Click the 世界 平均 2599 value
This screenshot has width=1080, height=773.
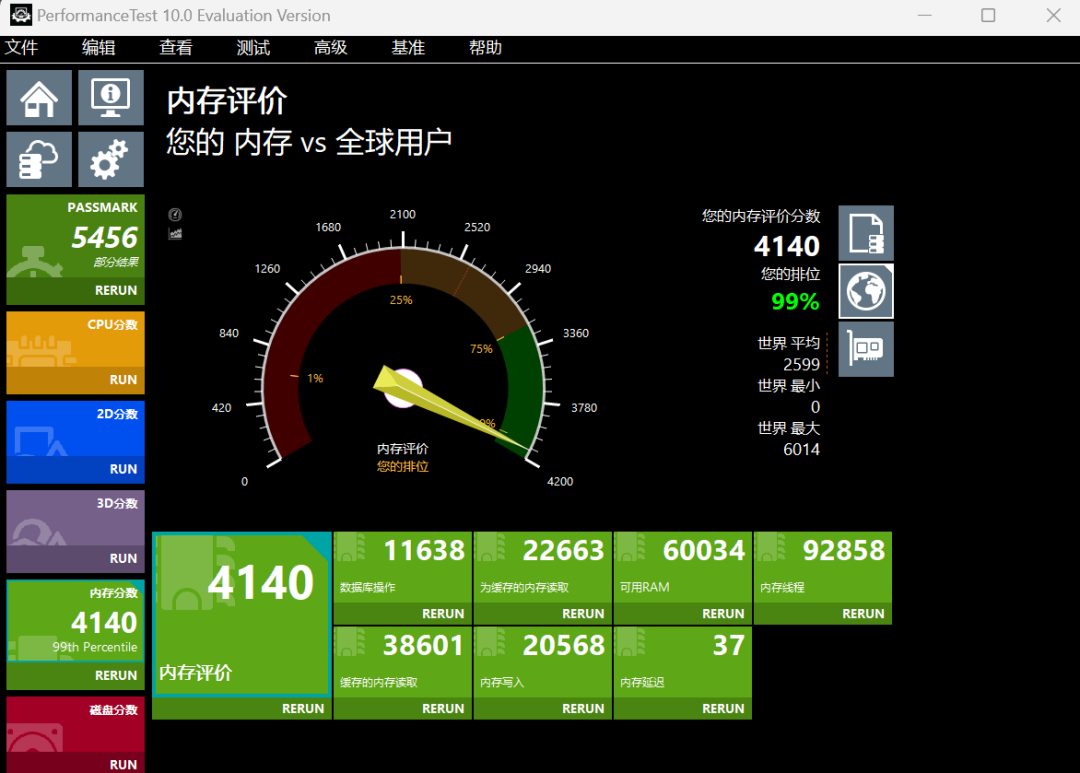pyautogui.click(x=801, y=364)
